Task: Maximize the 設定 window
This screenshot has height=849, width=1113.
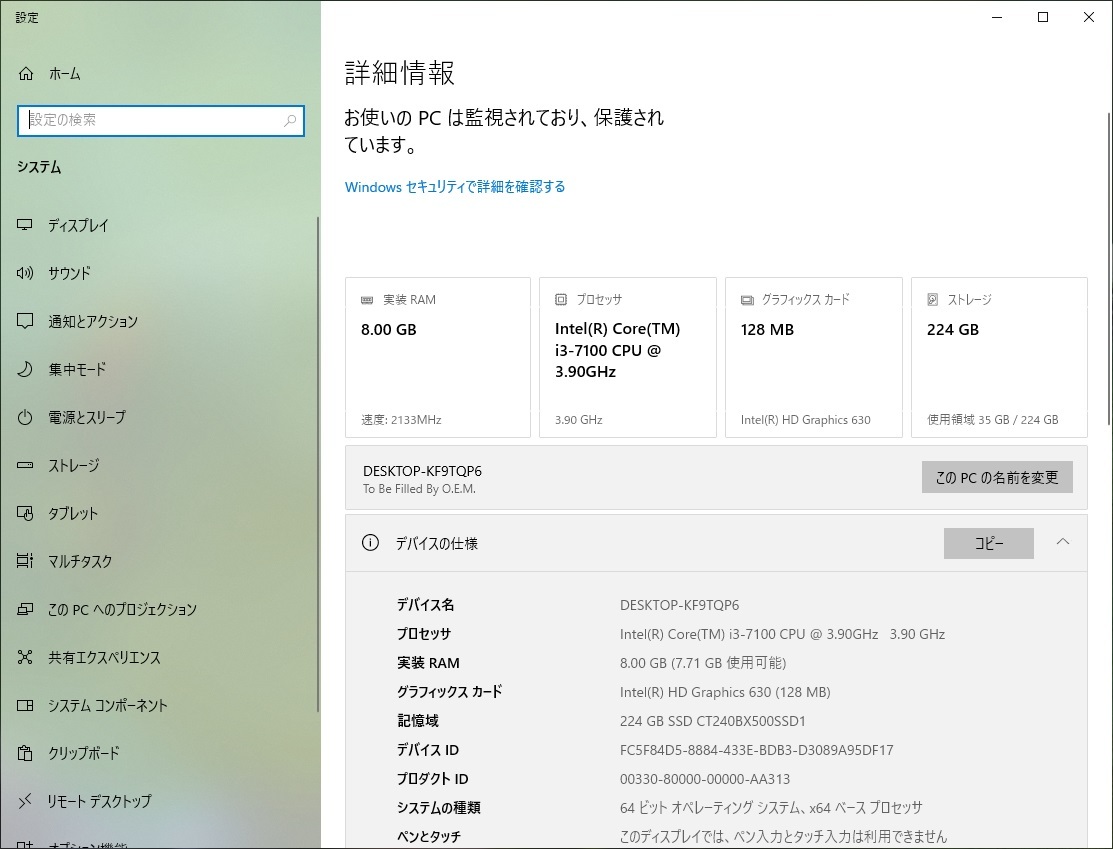Action: (x=1043, y=17)
